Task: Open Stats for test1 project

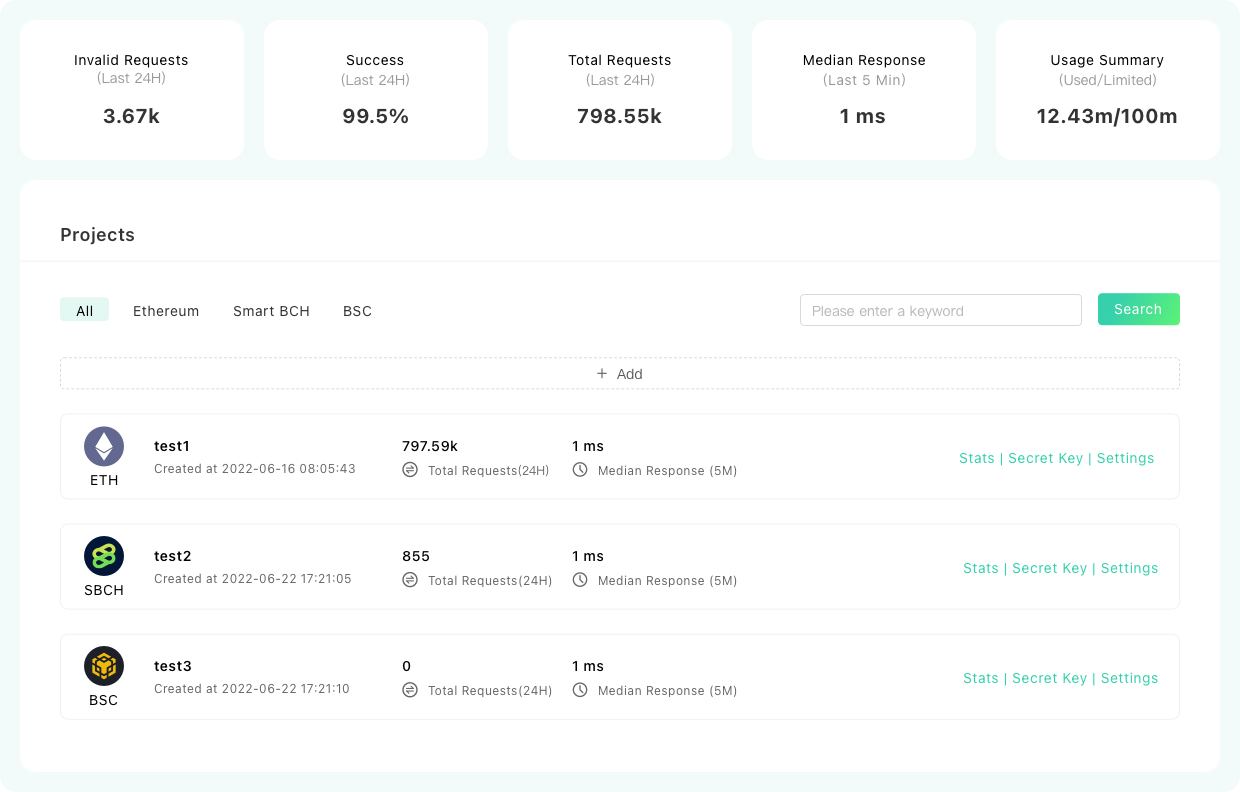Action: 976,458
